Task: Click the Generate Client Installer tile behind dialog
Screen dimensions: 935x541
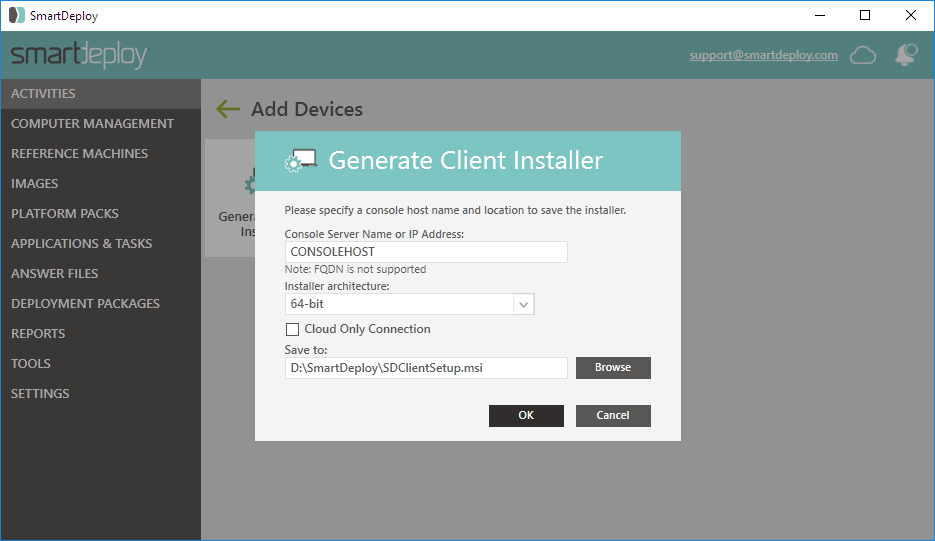Action: pos(230,198)
